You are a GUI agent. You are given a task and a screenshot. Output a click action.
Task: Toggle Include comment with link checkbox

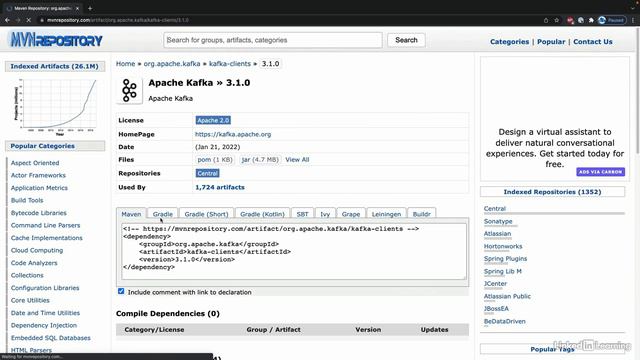pos(121,291)
